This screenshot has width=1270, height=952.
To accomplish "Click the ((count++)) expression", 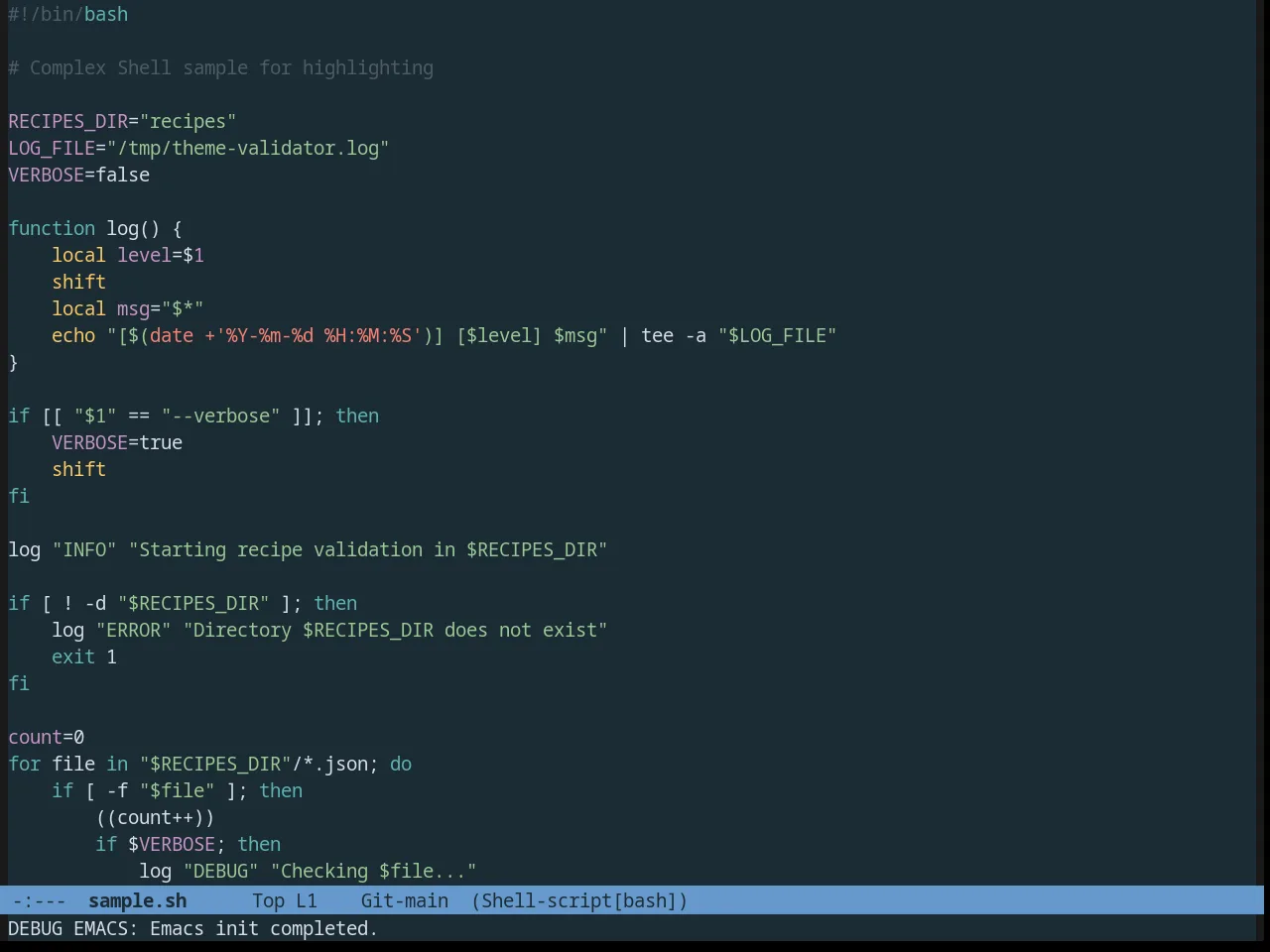I will [x=155, y=817].
